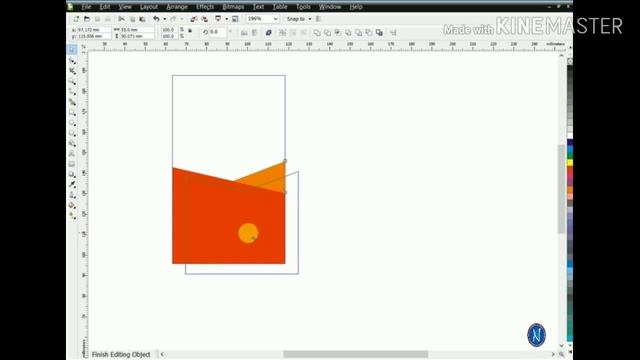Open the Window menu
The width and height of the screenshot is (640, 360).
point(330,7)
